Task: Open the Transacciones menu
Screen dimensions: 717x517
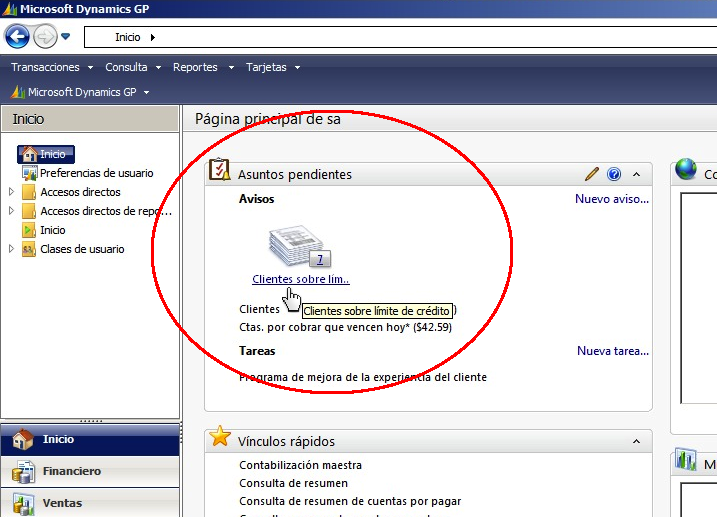Action: click(x=52, y=67)
